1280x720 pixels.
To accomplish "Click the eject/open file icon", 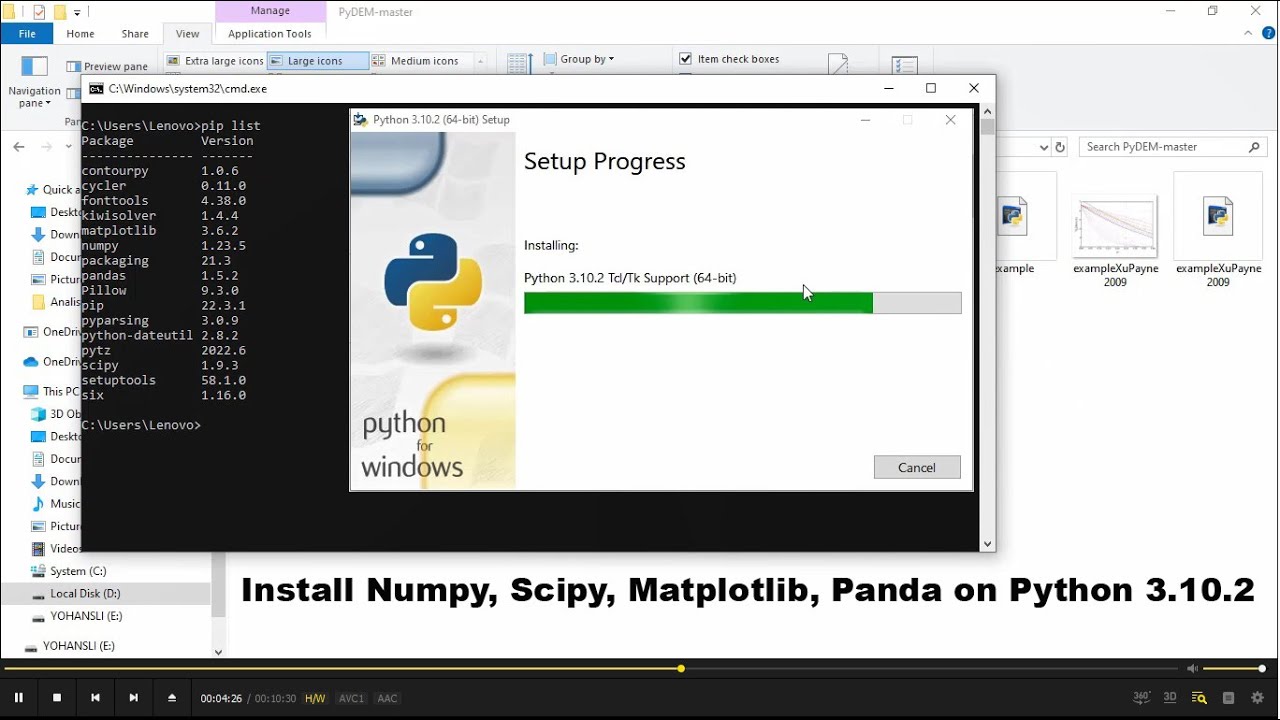I will (x=172, y=698).
